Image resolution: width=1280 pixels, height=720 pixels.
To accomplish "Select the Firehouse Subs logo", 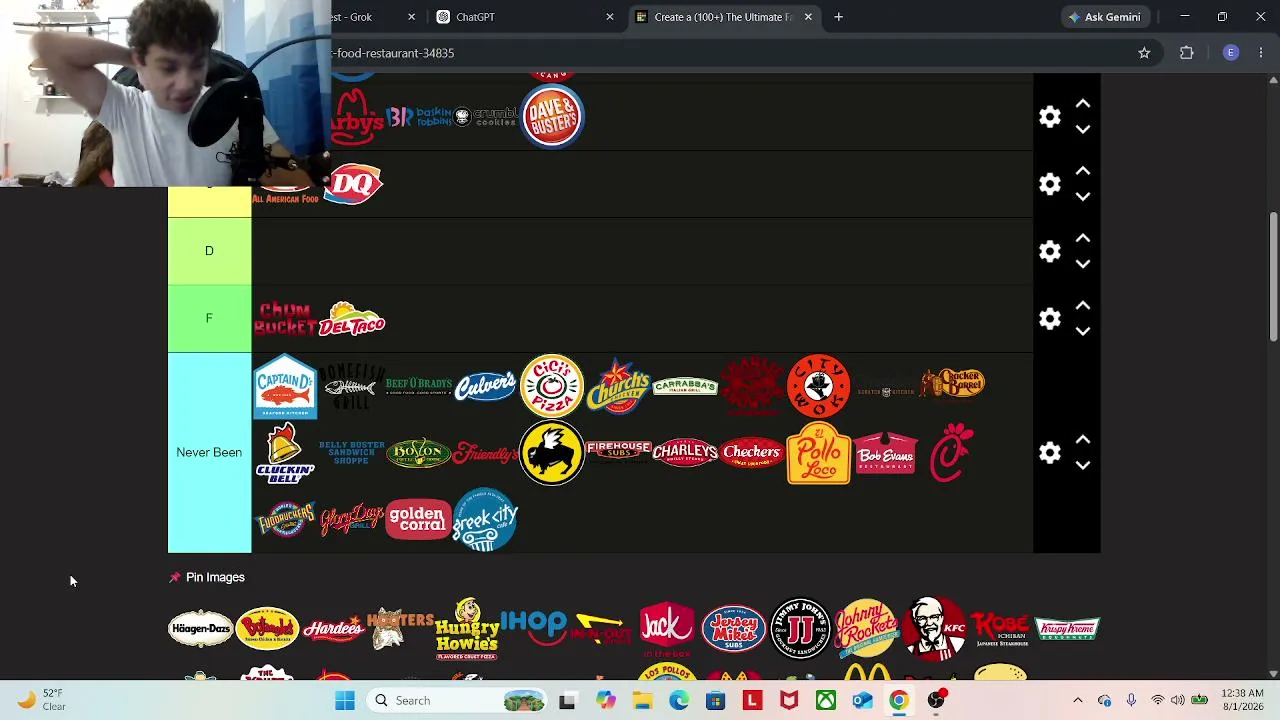I will tap(618, 451).
